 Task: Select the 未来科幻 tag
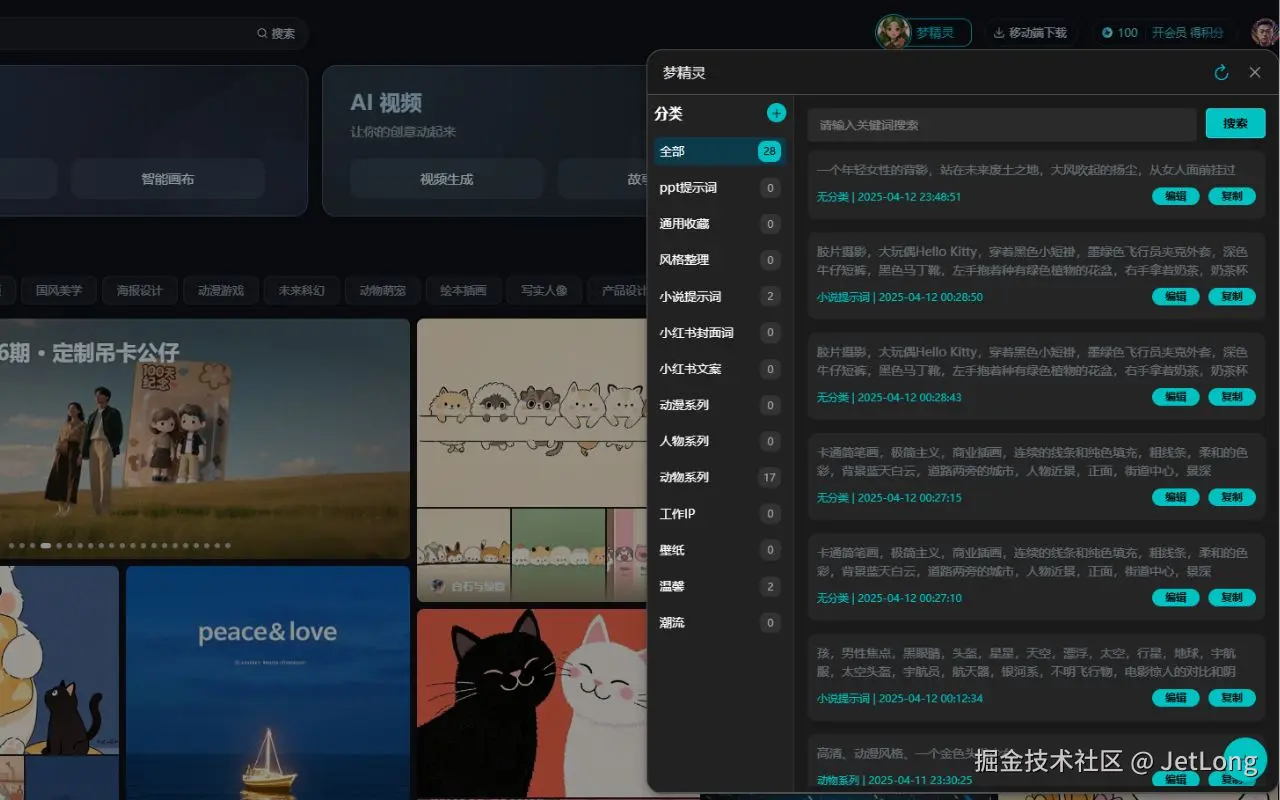pos(302,291)
